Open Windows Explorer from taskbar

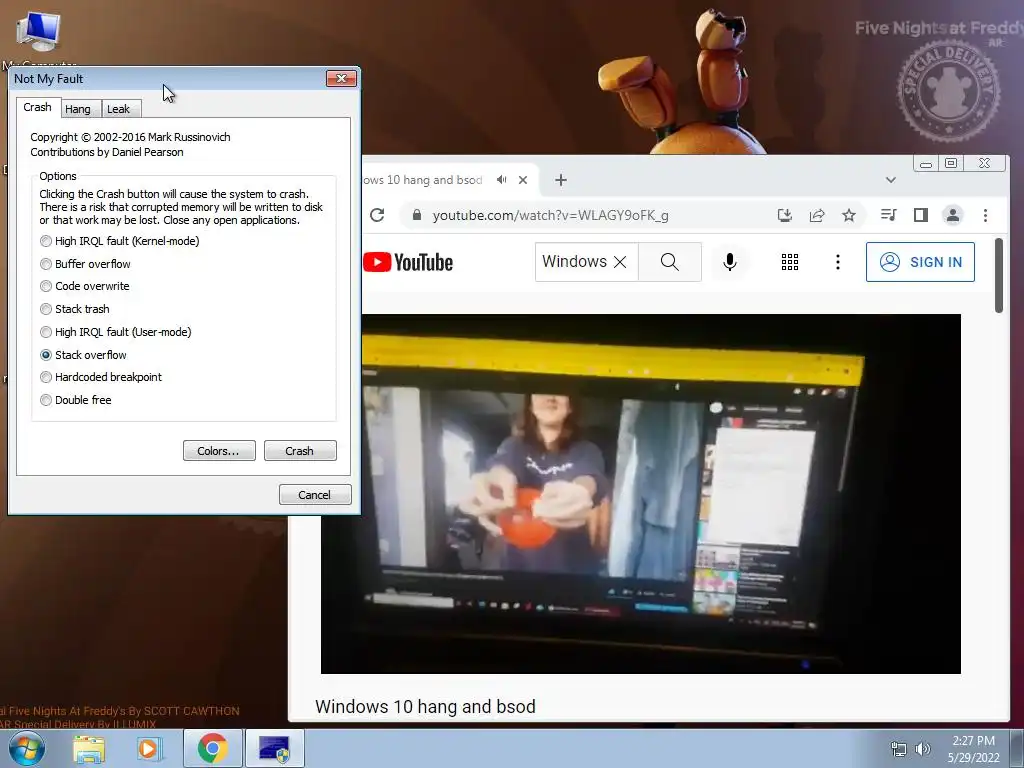click(89, 748)
